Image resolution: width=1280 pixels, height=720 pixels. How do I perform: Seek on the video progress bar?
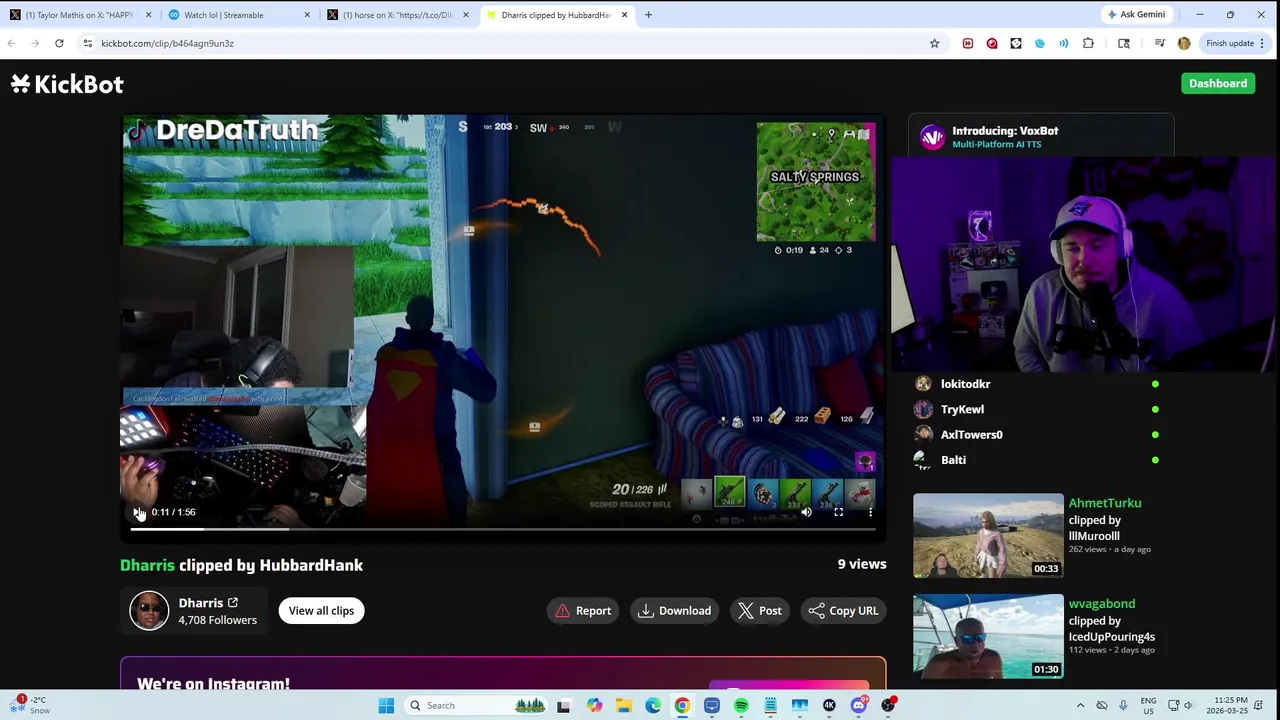(503, 529)
